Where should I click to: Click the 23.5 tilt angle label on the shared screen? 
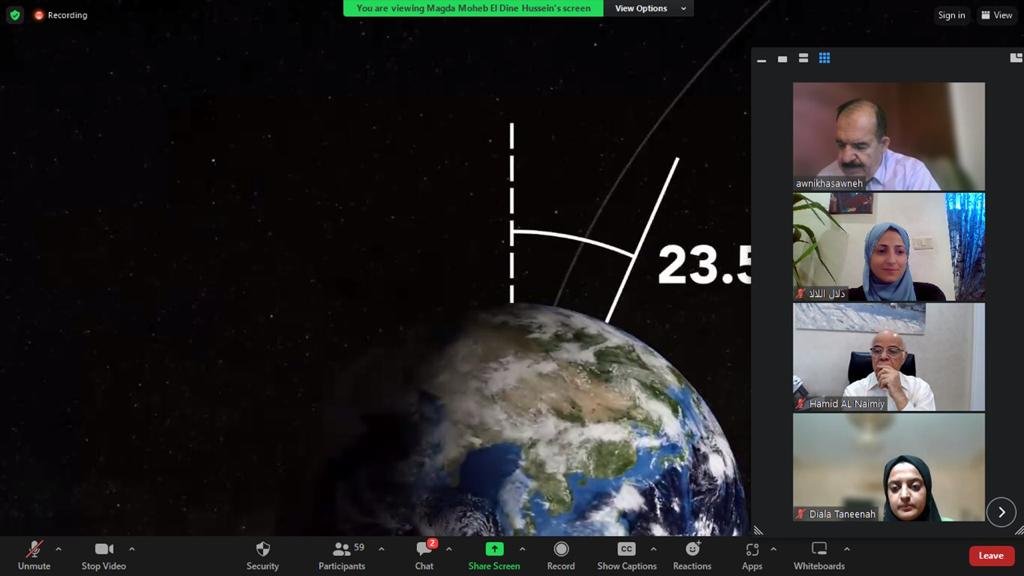coord(704,264)
